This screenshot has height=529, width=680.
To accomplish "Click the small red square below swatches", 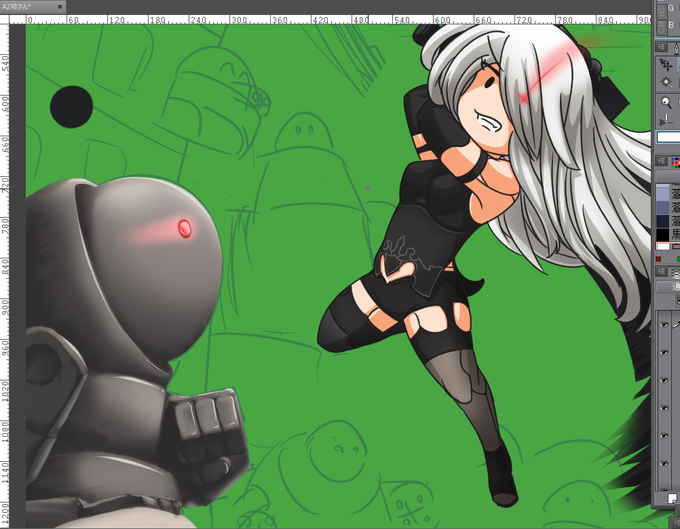I will [658, 259].
